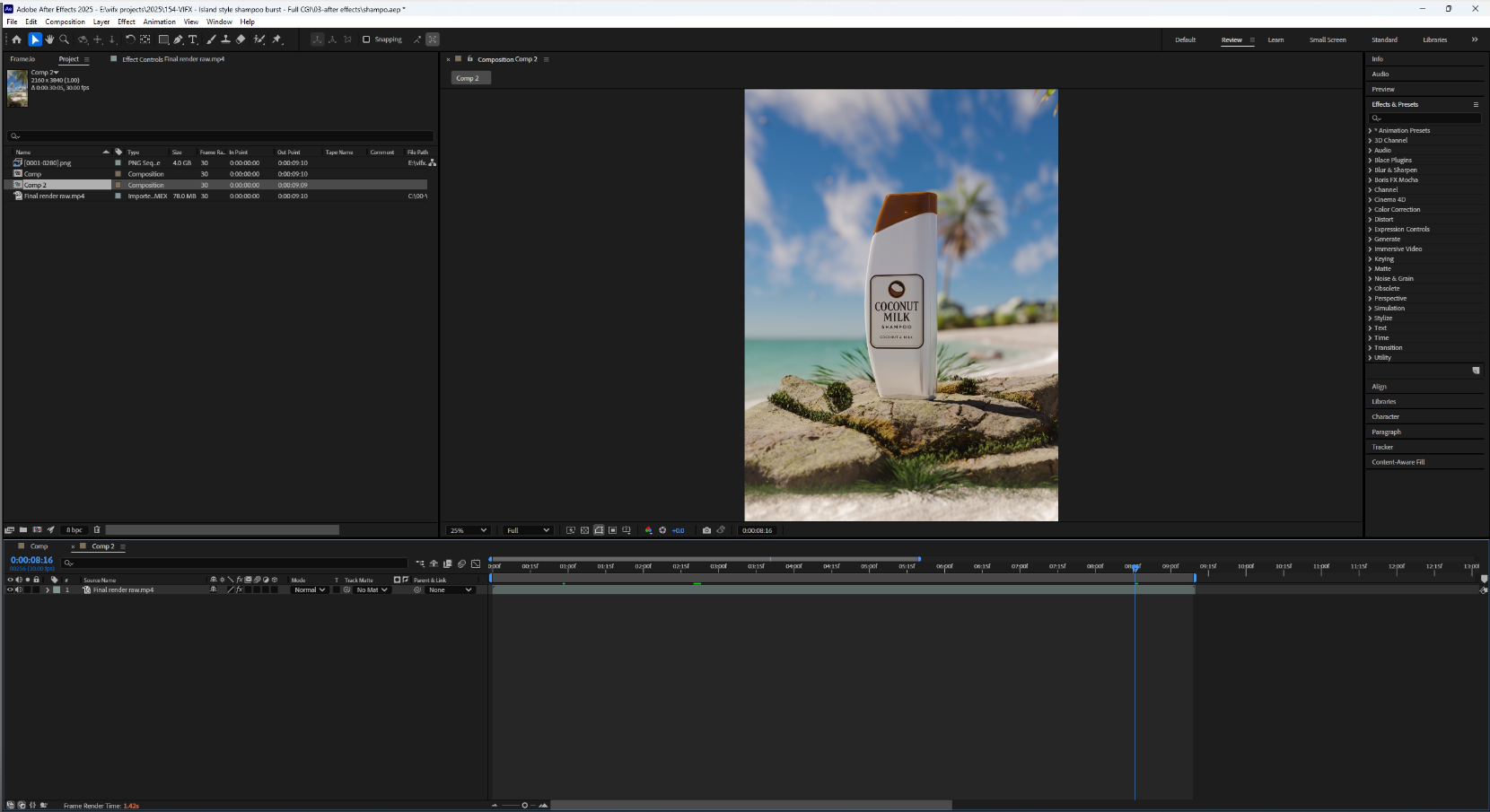The height and width of the screenshot is (812, 1490).
Task: Expand the Animation Presets category
Action: pos(1370,131)
